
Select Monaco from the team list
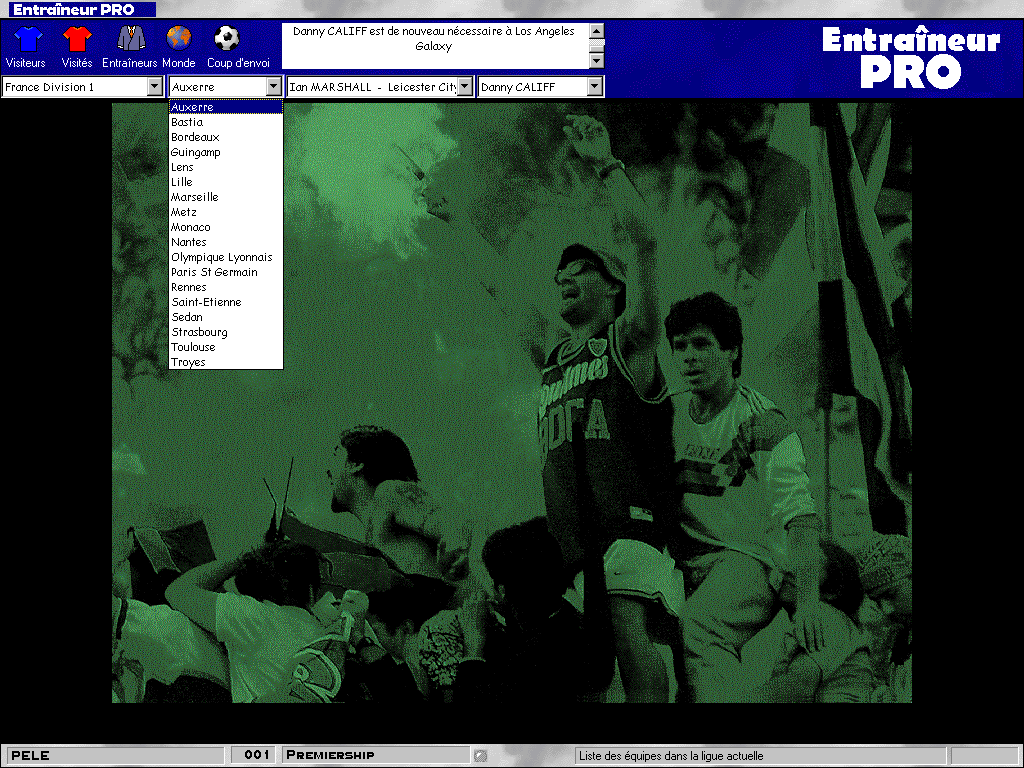click(x=190, y=227)
